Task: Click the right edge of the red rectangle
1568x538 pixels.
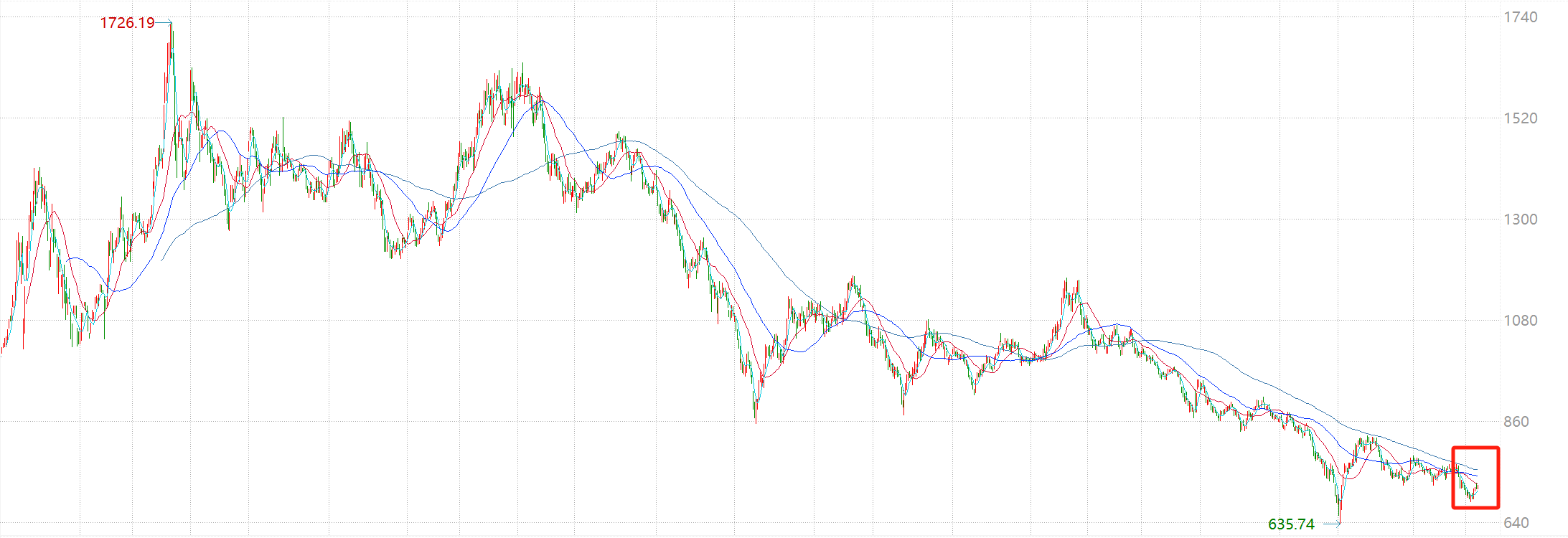Action: pos(1498,478)
